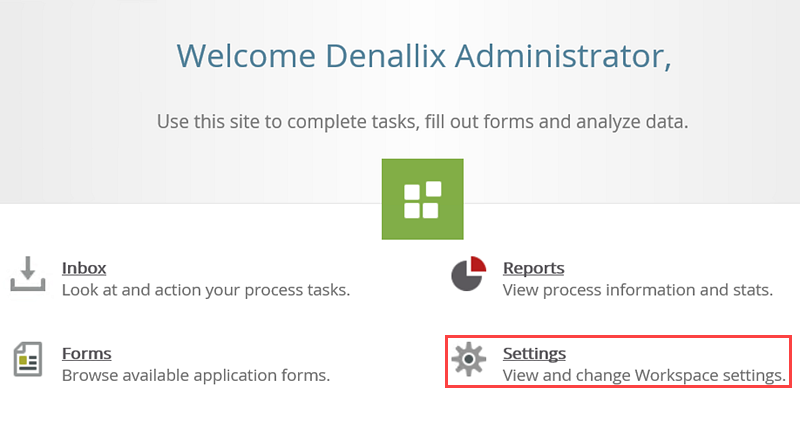
Task: Click the down arrow above the Inbox tray
Action: click(x=28, y=266)
